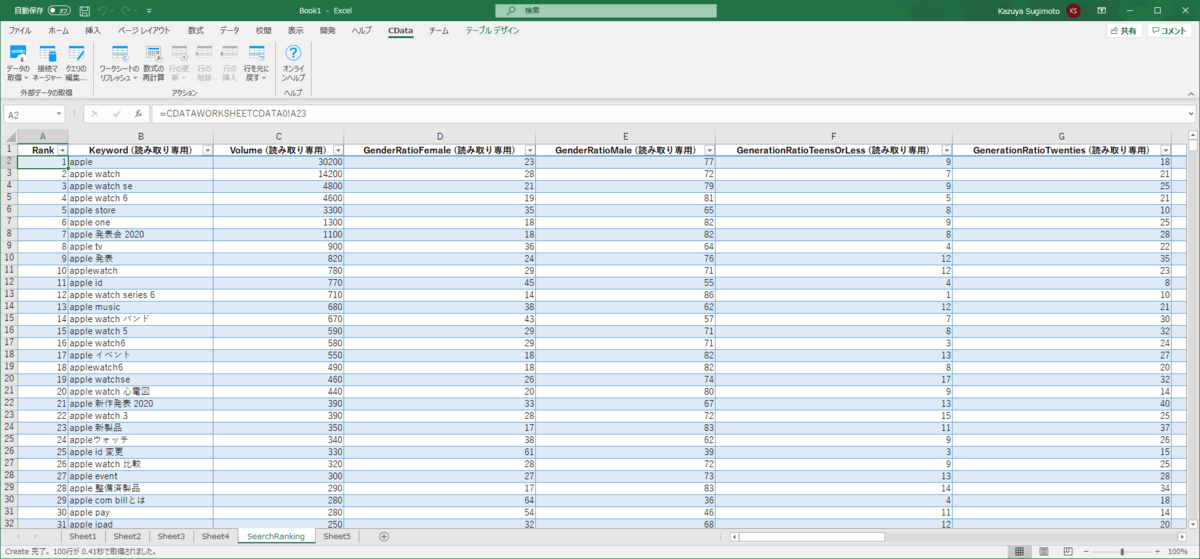Toggle the 自動保存 AutoSave switch
The height and width of the screenshot is (559, 1200).
coord(61,10)
